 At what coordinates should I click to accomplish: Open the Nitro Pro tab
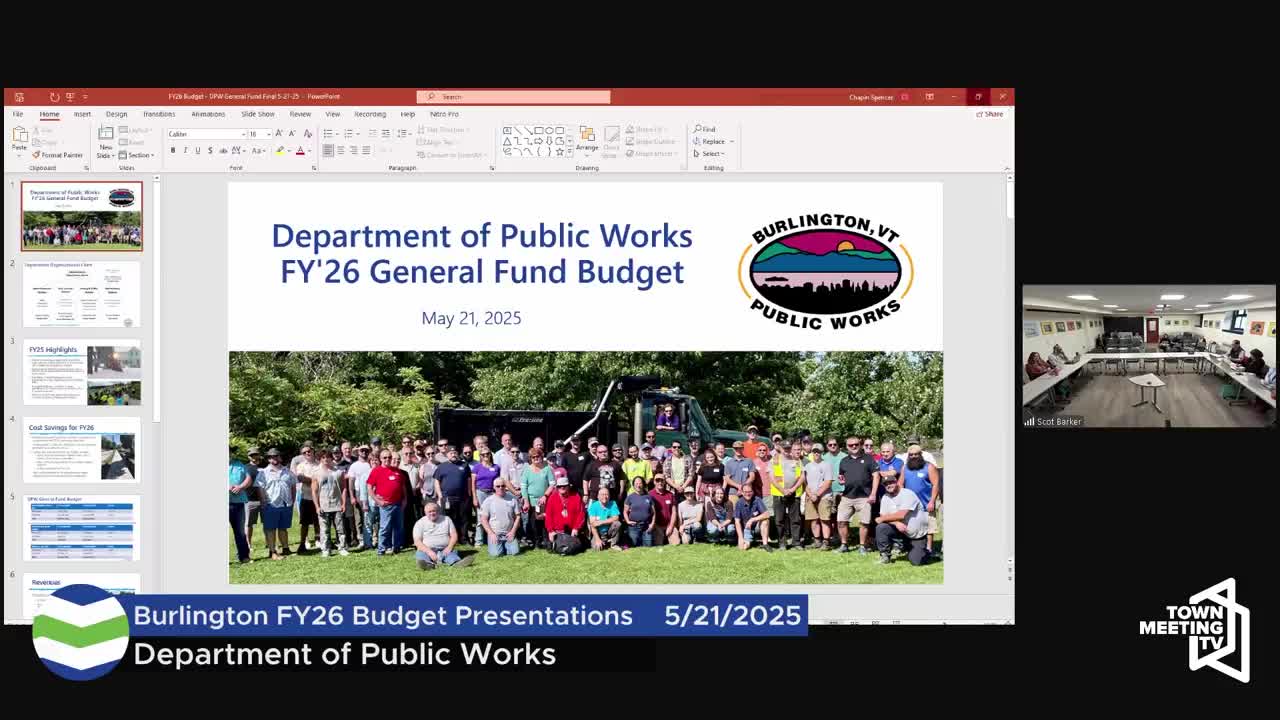[444, 114]
